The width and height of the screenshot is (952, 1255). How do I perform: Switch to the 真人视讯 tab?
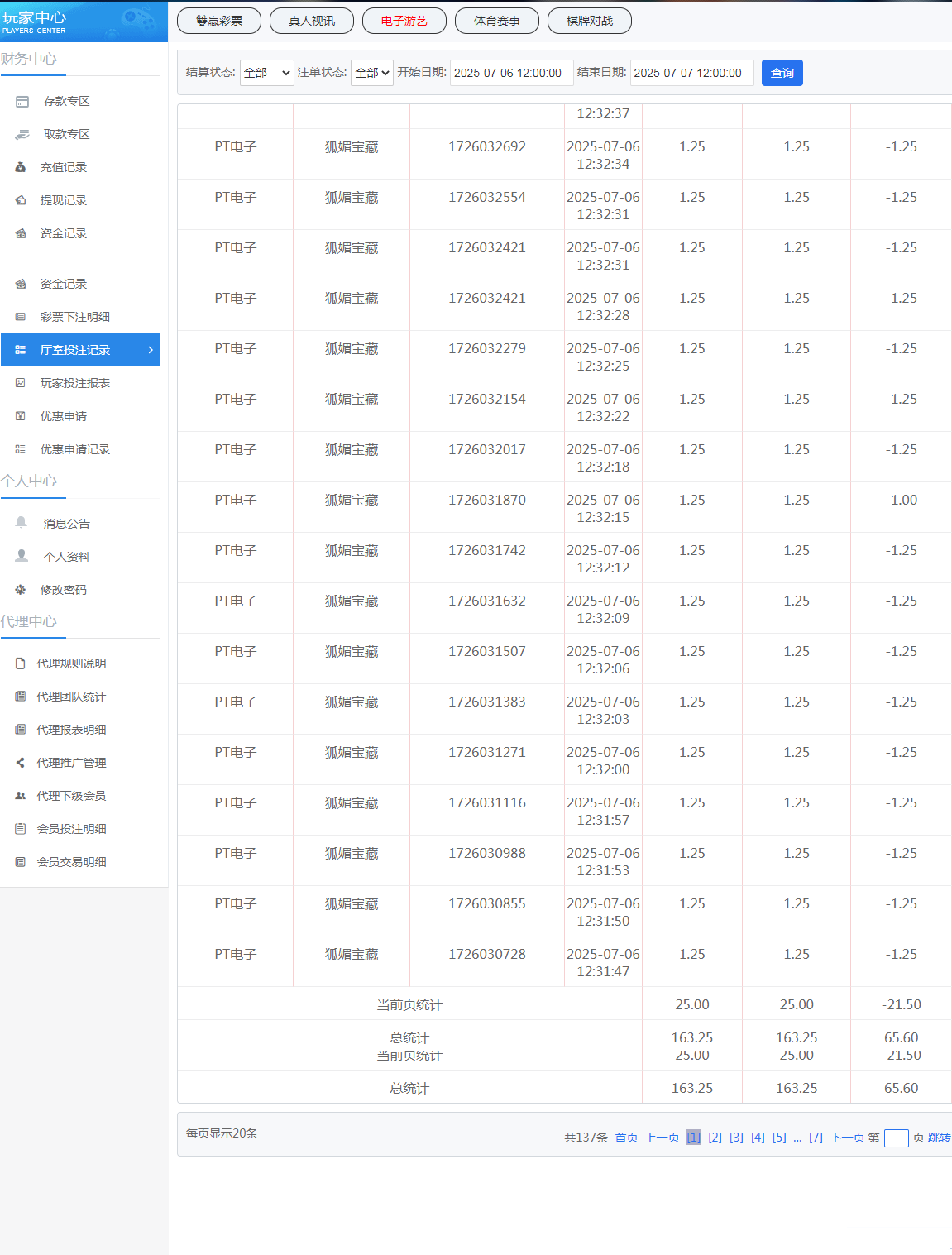pyautogui.click(x=312, y=21)
